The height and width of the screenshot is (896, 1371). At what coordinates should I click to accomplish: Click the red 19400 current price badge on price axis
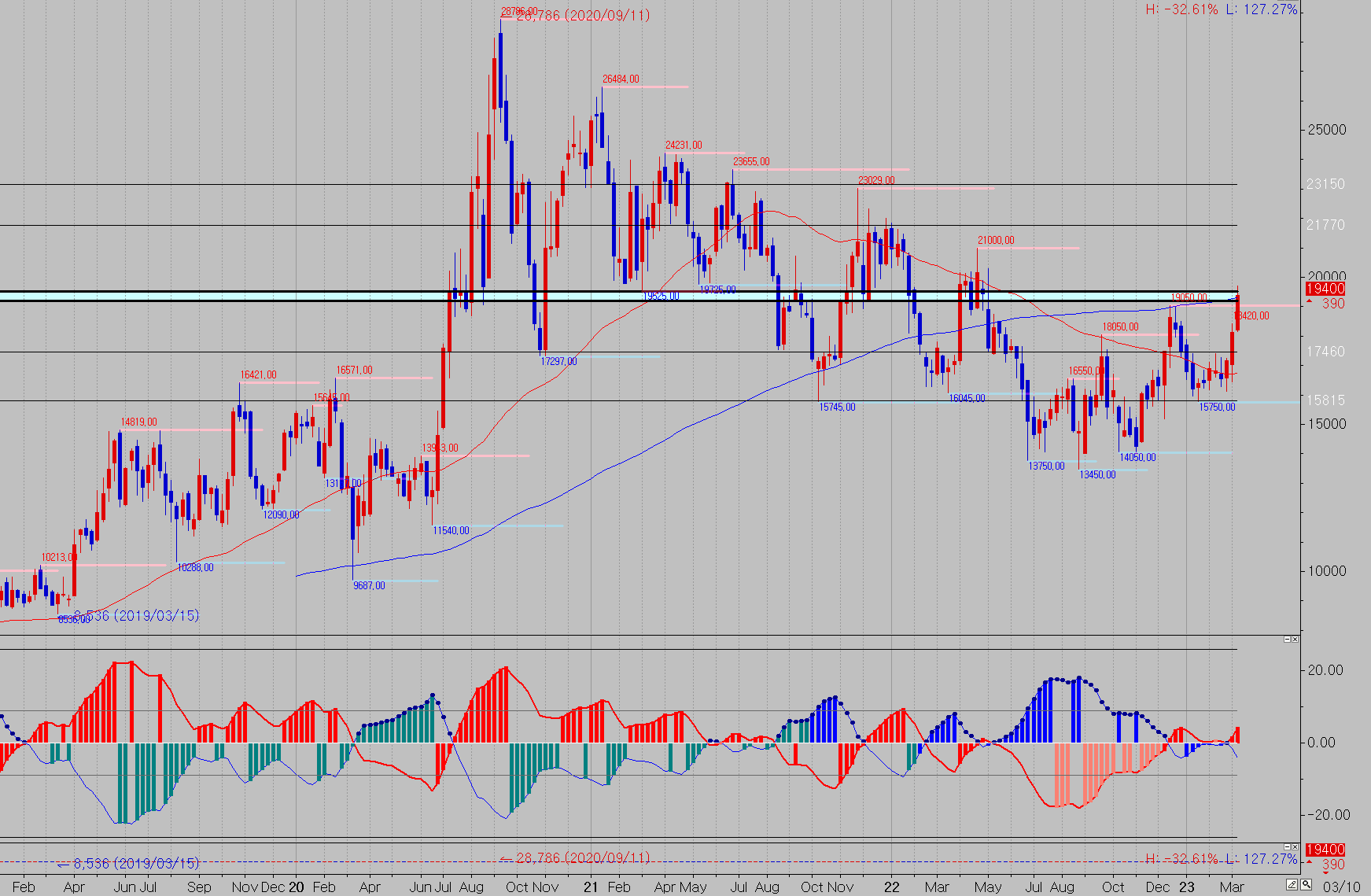pyautogui.click(x=1325, y=289)
